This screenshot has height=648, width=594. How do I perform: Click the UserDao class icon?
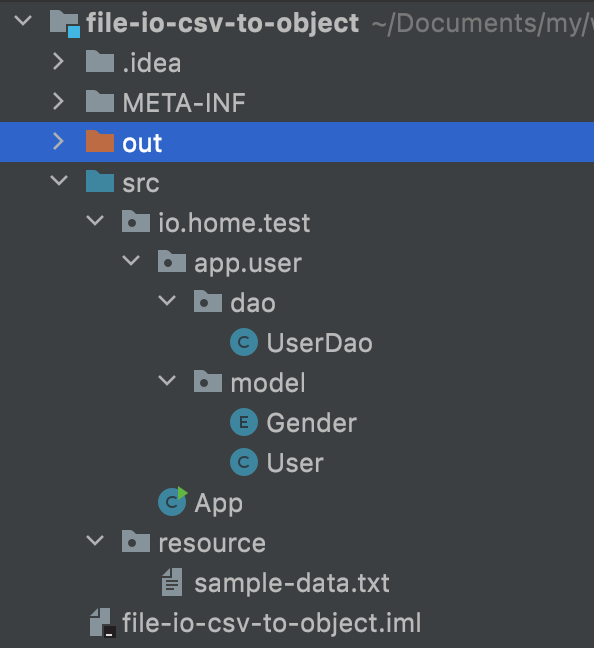coord(244,342)
